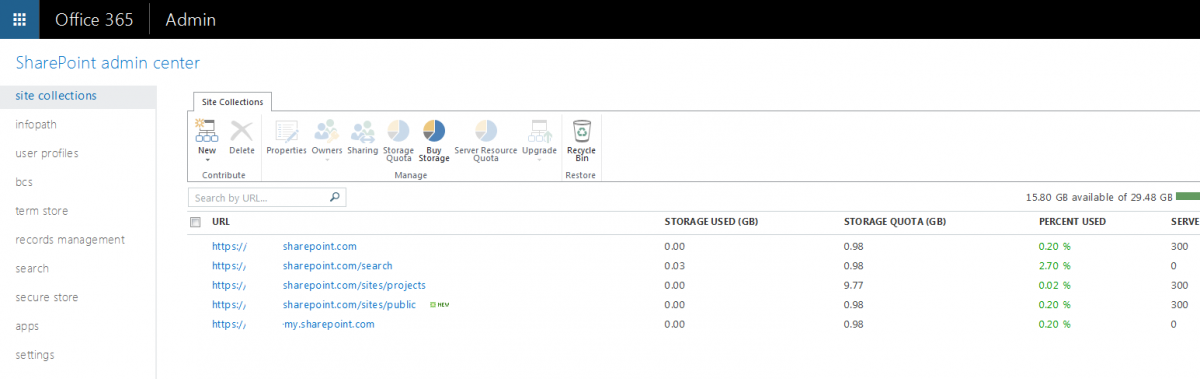Click the New site collection icon
The height and width of the screenshot is (379, 1200).
pos(207,131)
